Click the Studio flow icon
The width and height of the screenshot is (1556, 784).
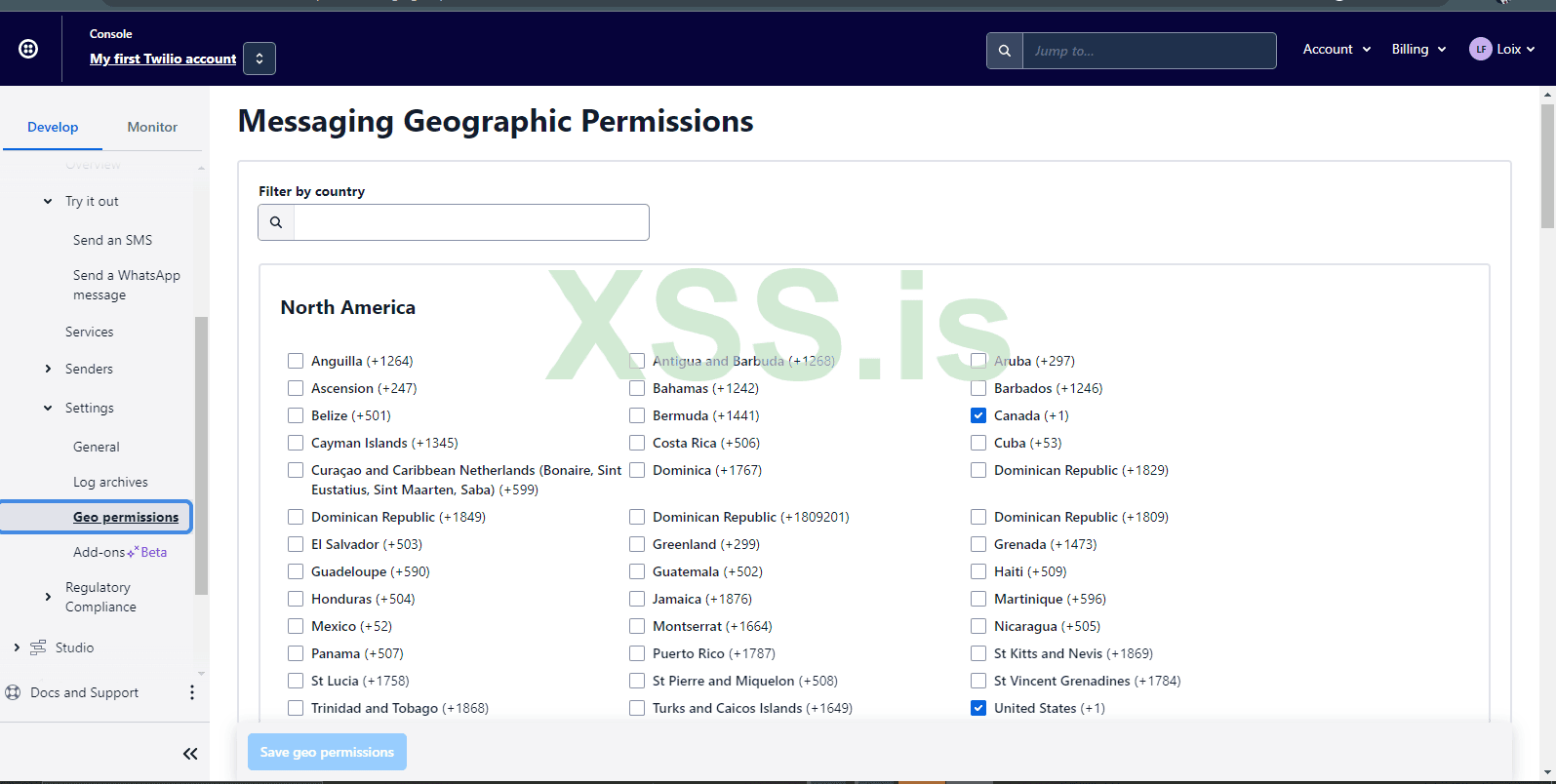(x=38, y=647)
